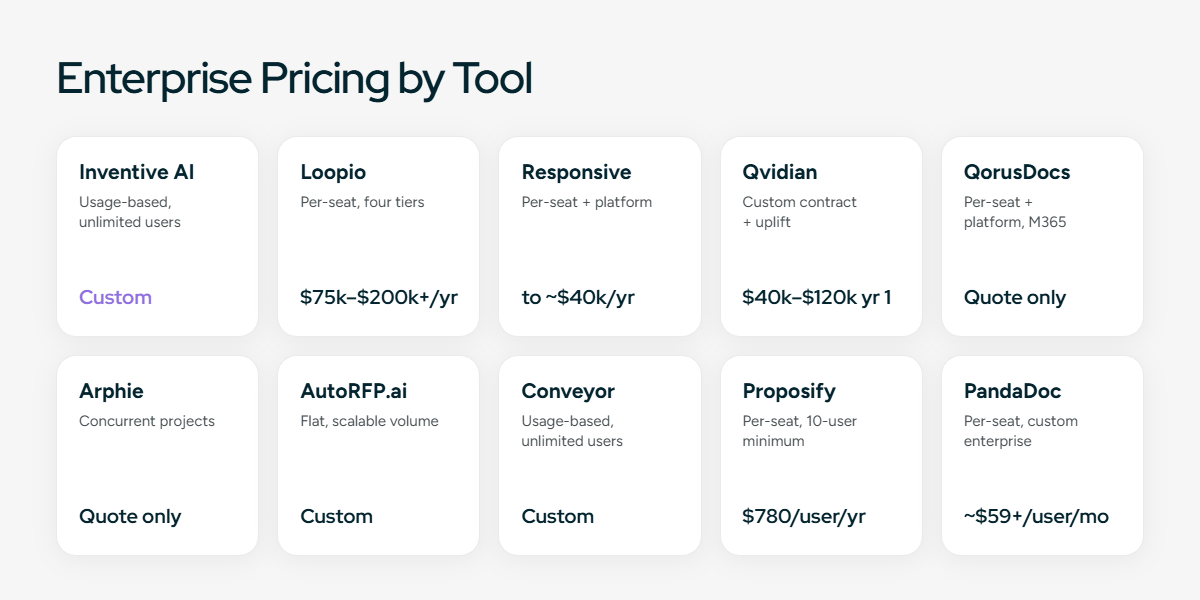Select the Responsive card title

576,173
